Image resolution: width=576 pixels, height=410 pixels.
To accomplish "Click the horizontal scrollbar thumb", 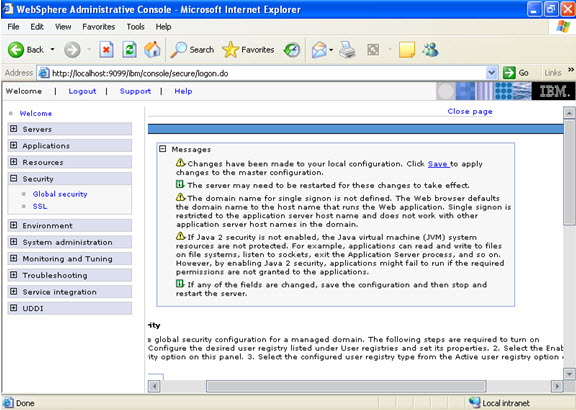I will click(346, 386).
